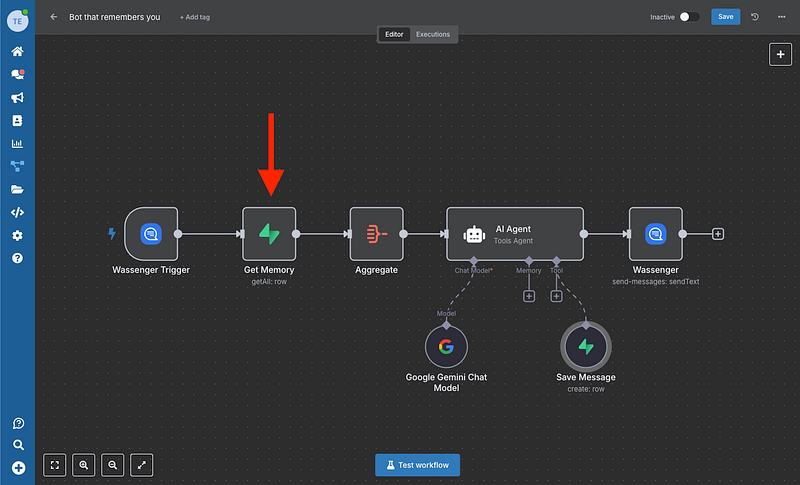Open the Google Gemini Chat Model node

click(446, 348)
